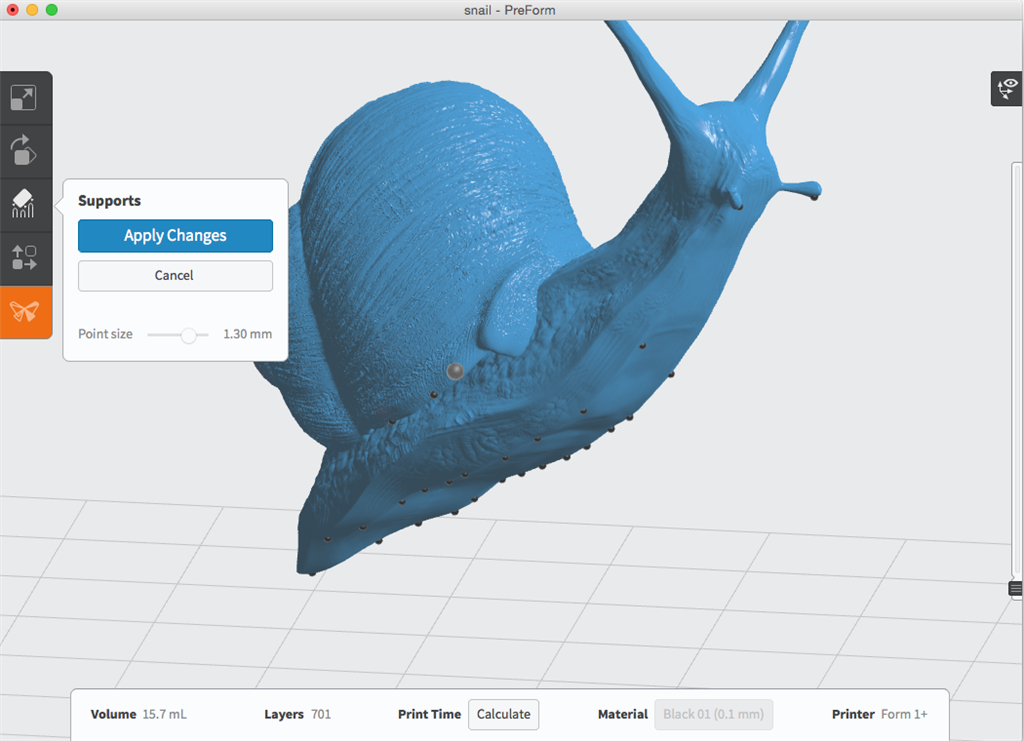Click the Point size slider knob
This screenshot has height=741, width=1024.
click(188, 335)
